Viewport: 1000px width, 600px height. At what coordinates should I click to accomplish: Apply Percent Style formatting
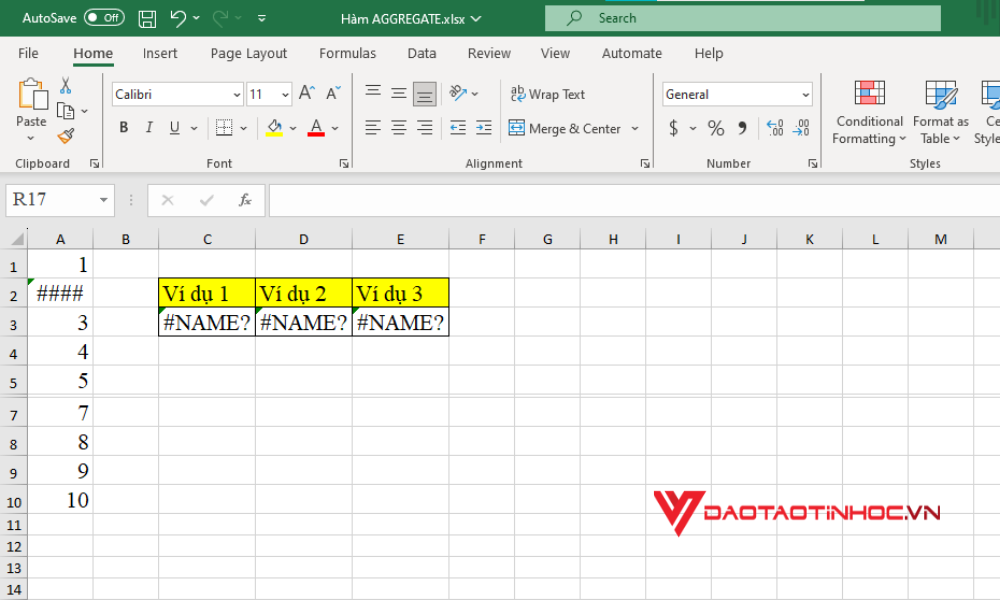[716, 128]
